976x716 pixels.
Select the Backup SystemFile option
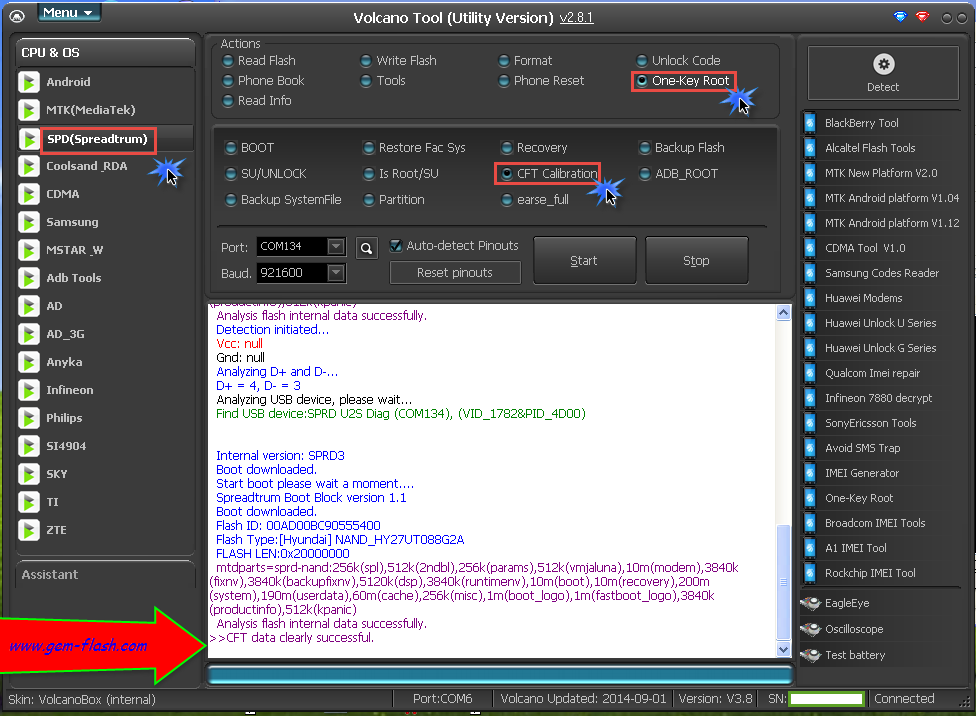231,200
